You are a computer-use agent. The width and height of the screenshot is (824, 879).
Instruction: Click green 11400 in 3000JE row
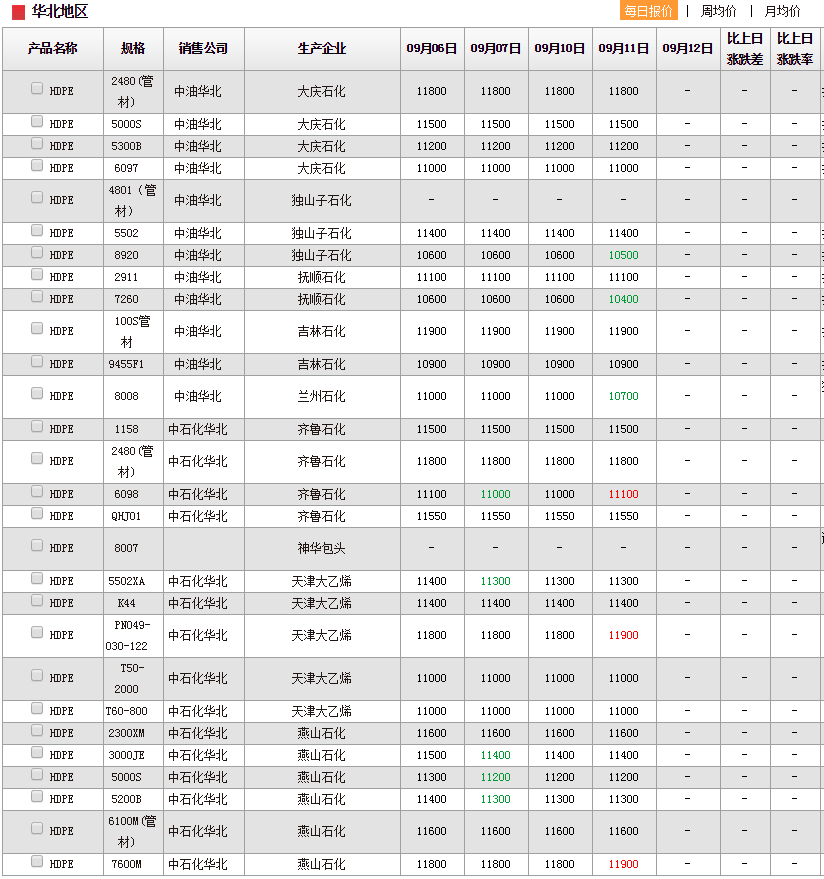tap(496, 755)
